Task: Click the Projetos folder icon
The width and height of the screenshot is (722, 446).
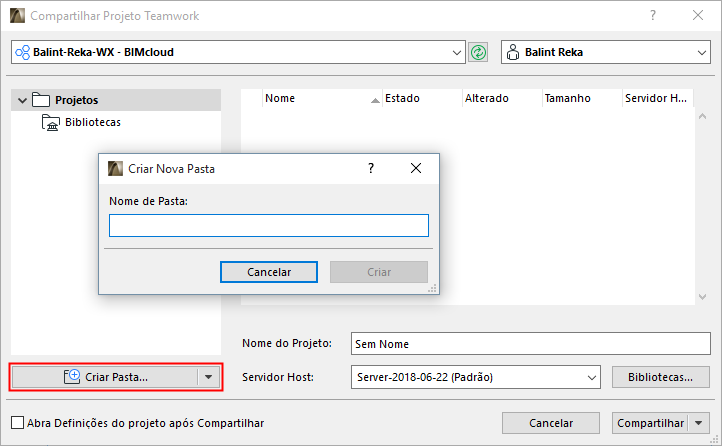Action: pyautogui.click(x=41, y=100)
